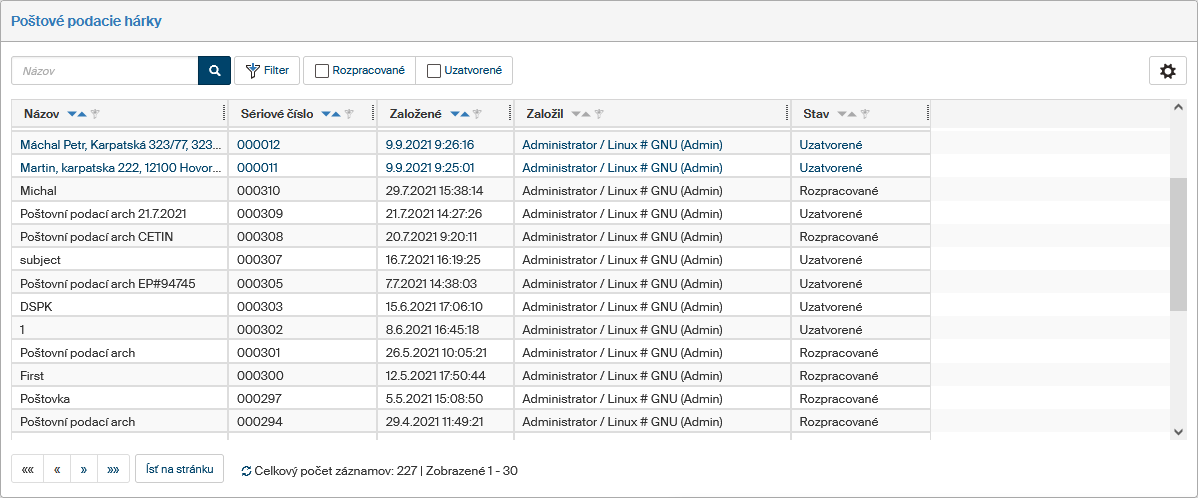Click the Ísť na stránku button
Image resolution: width=1198 pixels, height=498 pixels.
(x=179, y=469)
